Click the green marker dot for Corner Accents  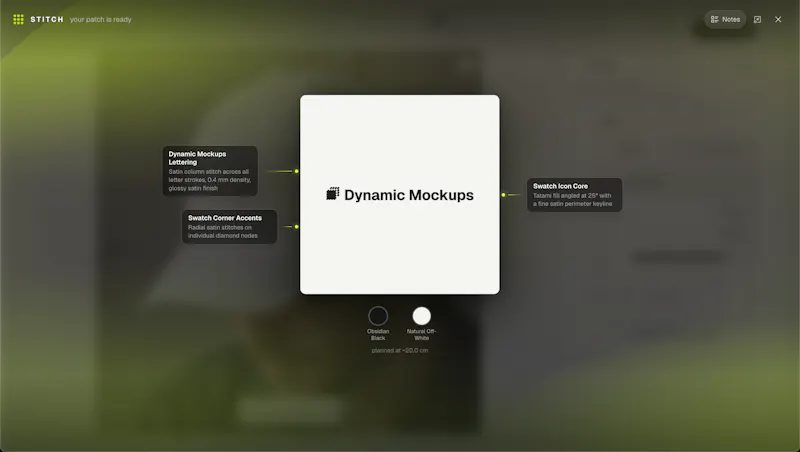point(296,227)
